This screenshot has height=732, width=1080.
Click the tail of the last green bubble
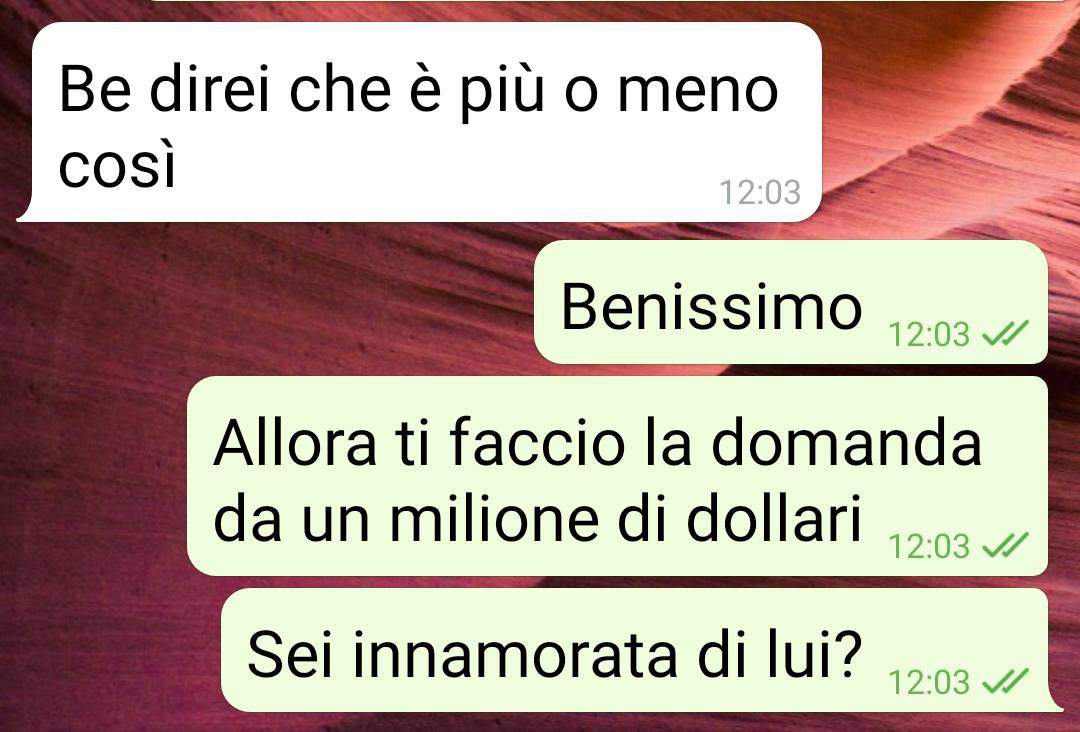(x=1054, y=704)
